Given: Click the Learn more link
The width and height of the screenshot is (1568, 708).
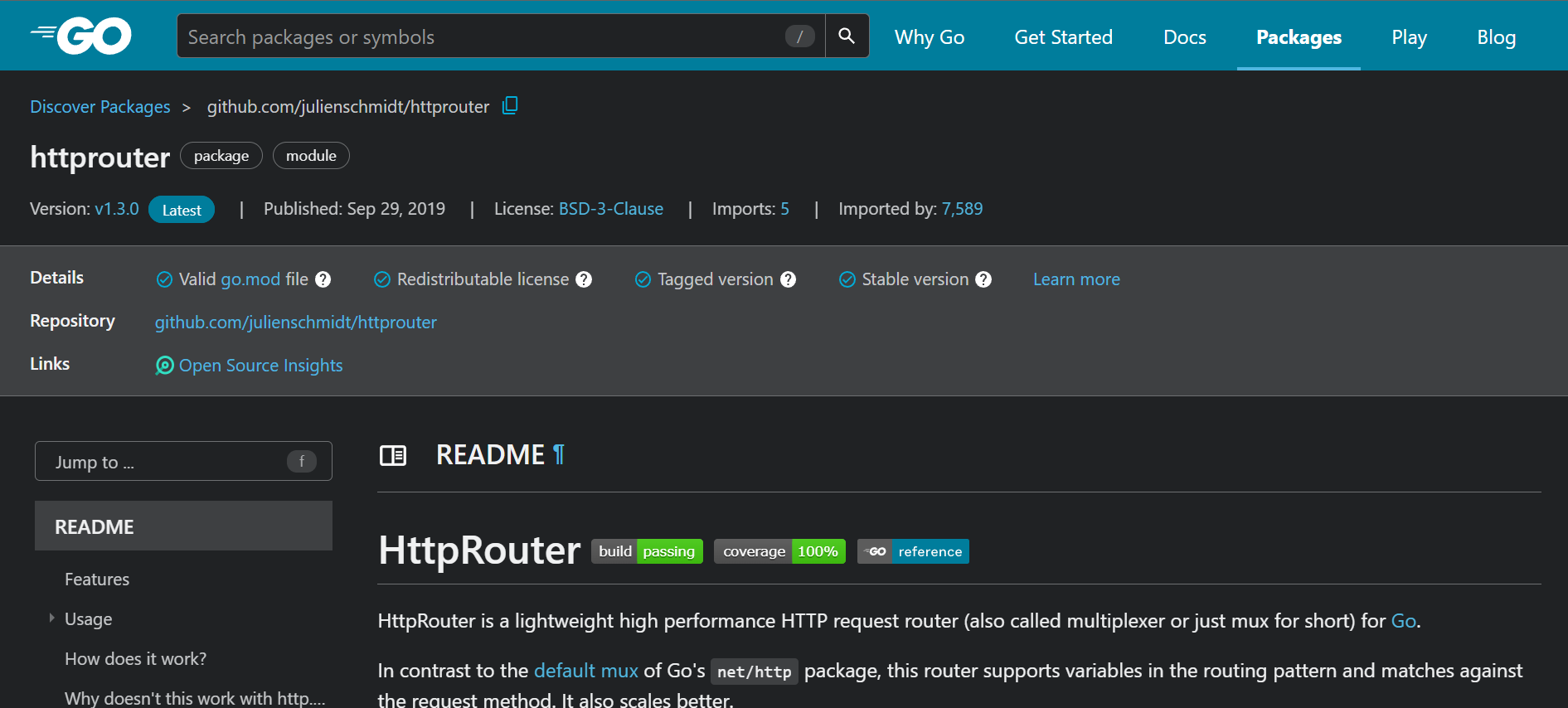Looking at the screenshot, I should coord(1076,279).
